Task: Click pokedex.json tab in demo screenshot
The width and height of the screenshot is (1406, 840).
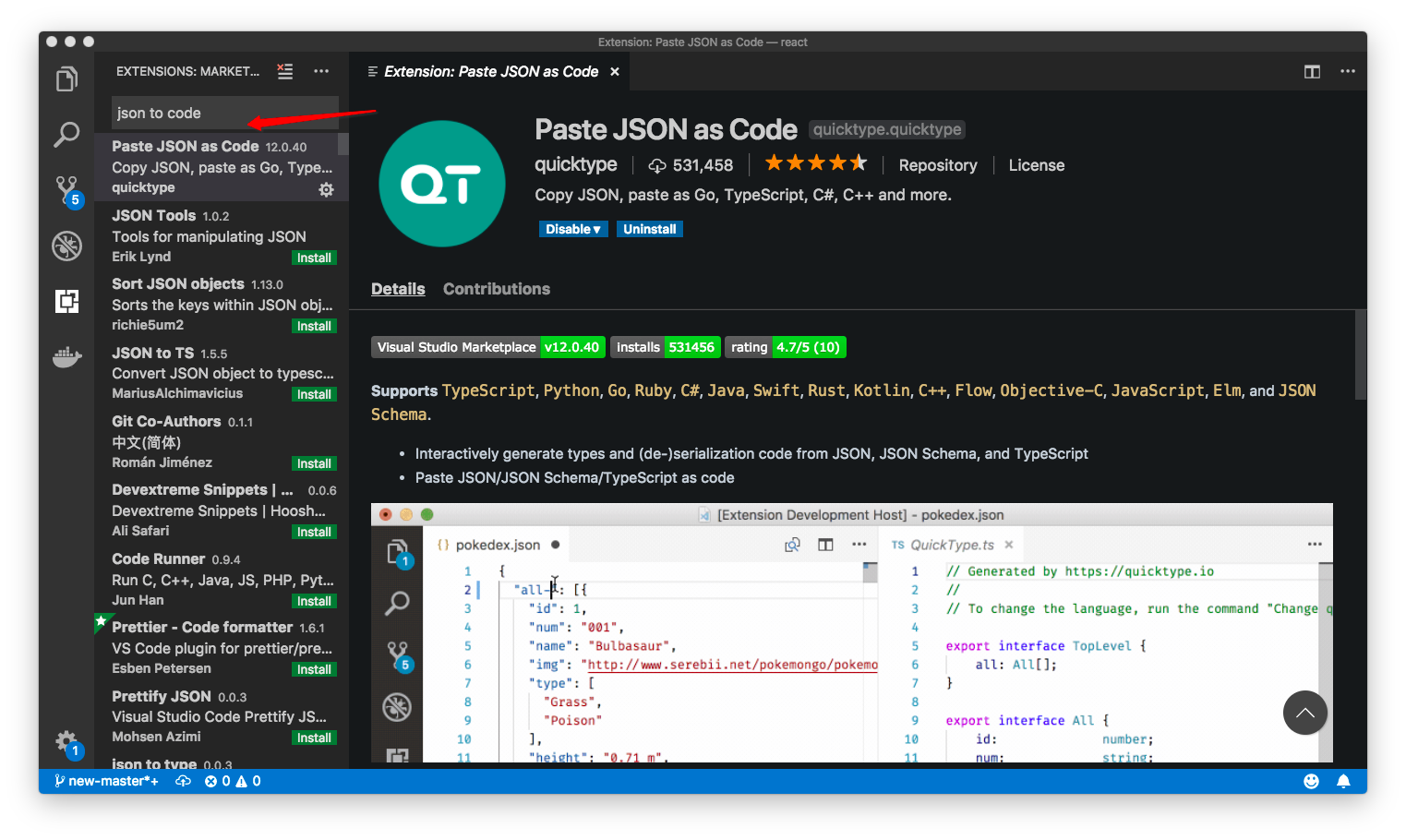Action: click(x=499, y=545)
